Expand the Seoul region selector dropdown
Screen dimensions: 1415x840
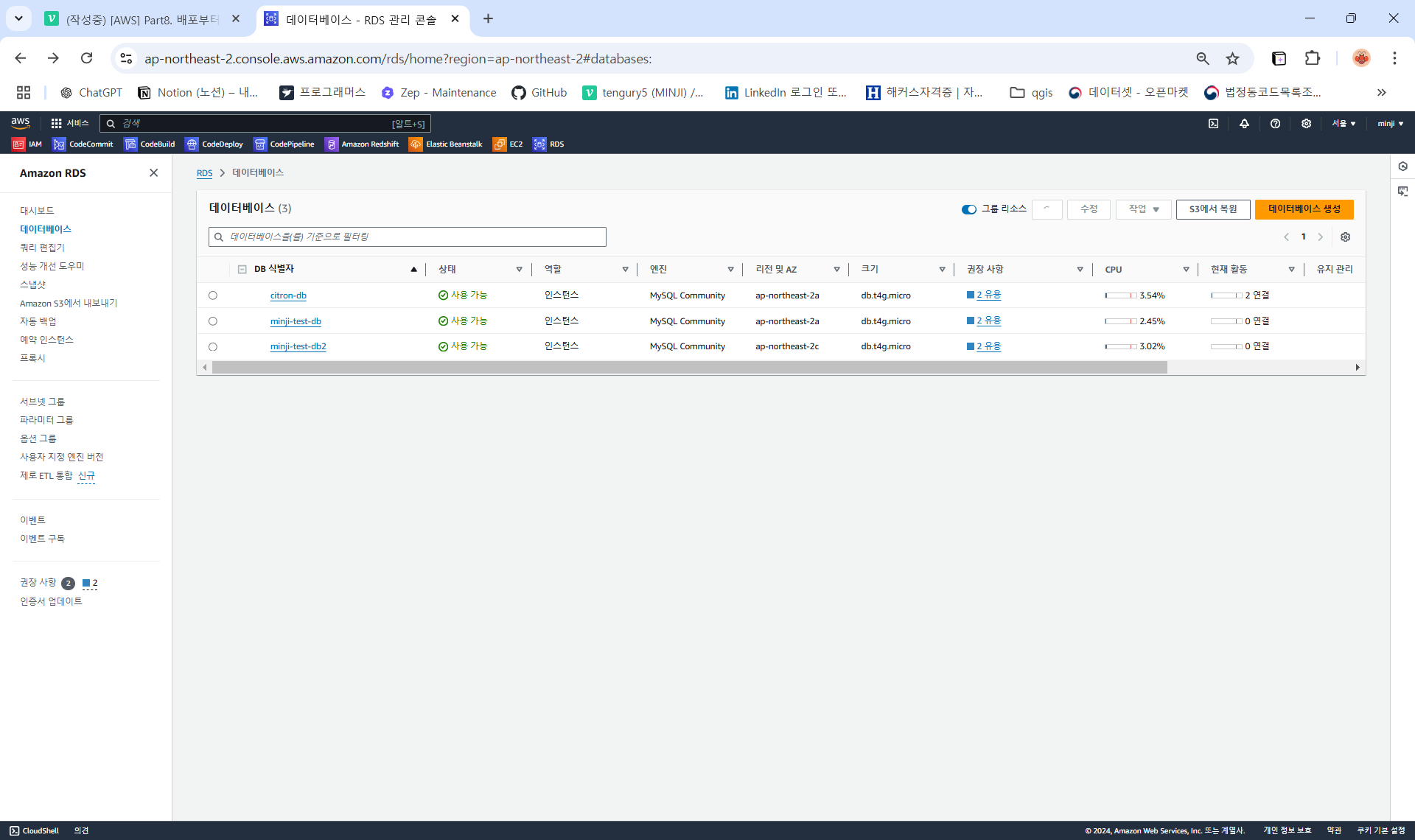[x=1343, y=124]
